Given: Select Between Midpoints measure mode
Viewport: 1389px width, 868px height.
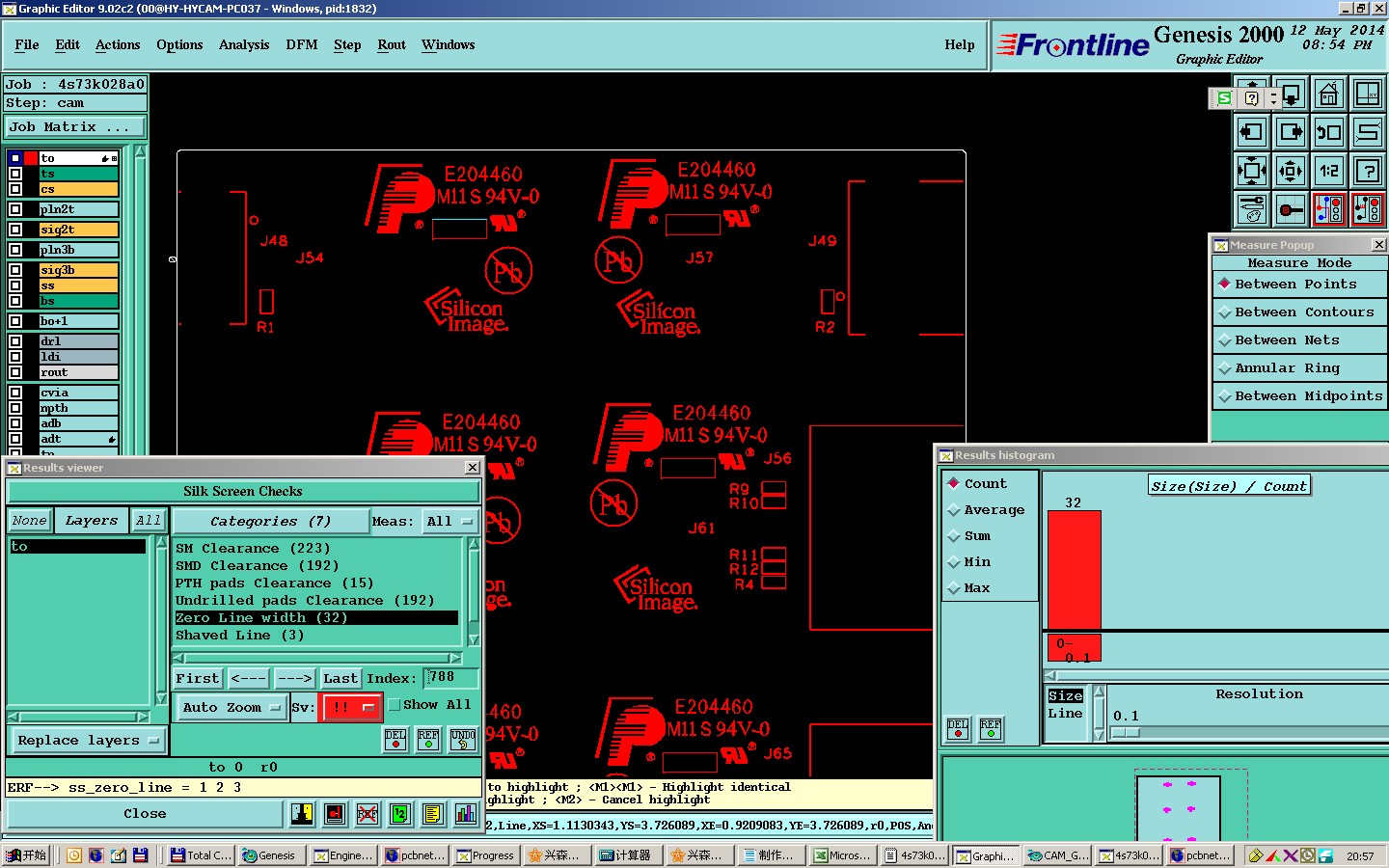Looking at the screenshot, I should pos(1299,396).
